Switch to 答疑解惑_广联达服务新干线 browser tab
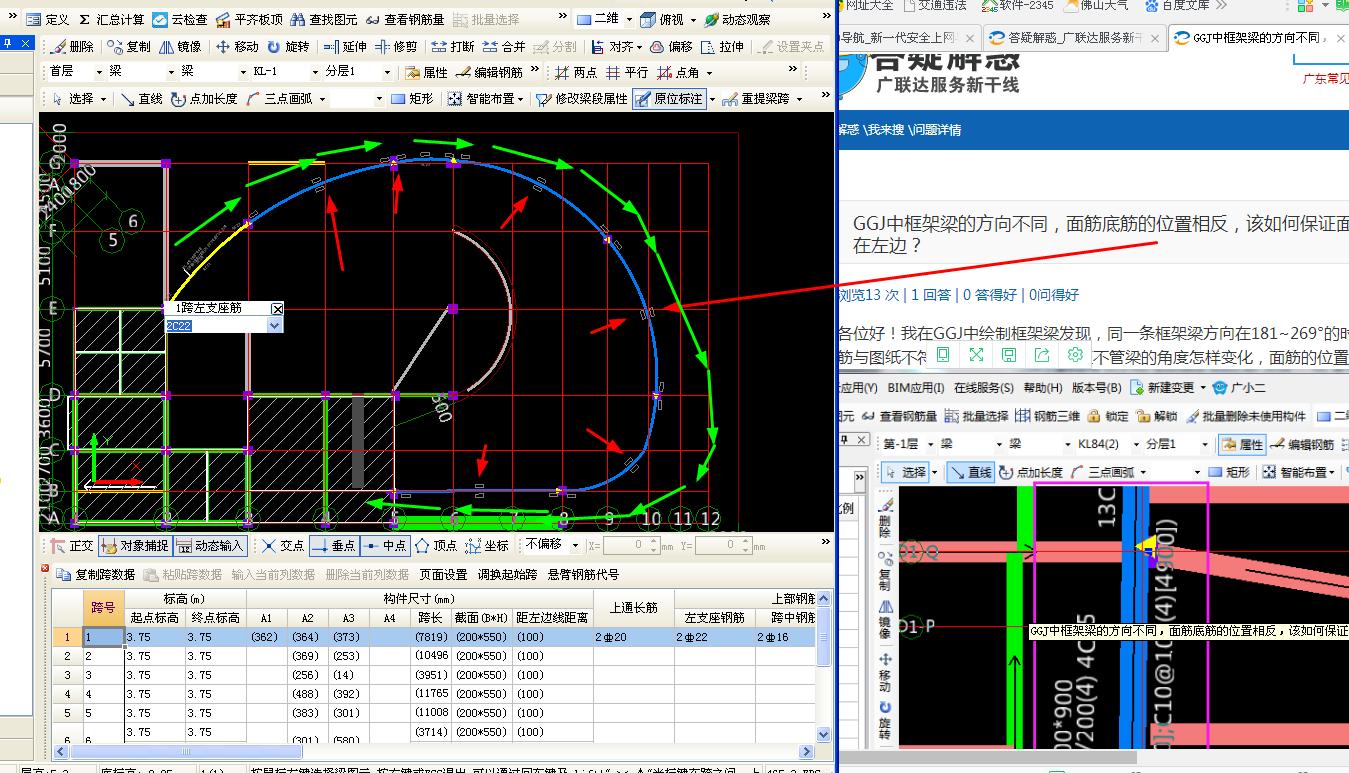 1073,38
